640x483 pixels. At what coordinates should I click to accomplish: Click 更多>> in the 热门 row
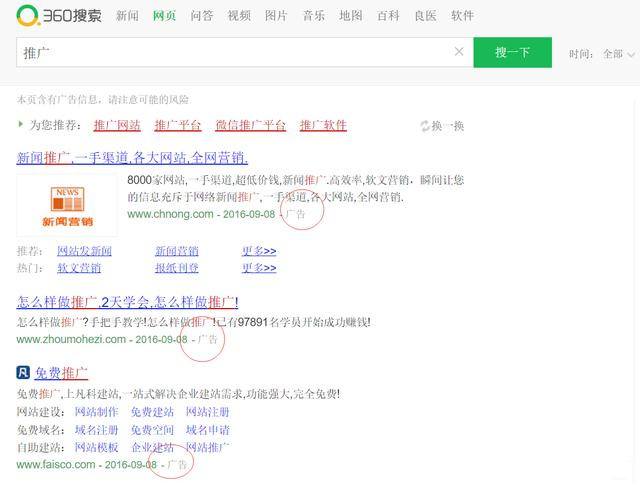pos(259,268)
